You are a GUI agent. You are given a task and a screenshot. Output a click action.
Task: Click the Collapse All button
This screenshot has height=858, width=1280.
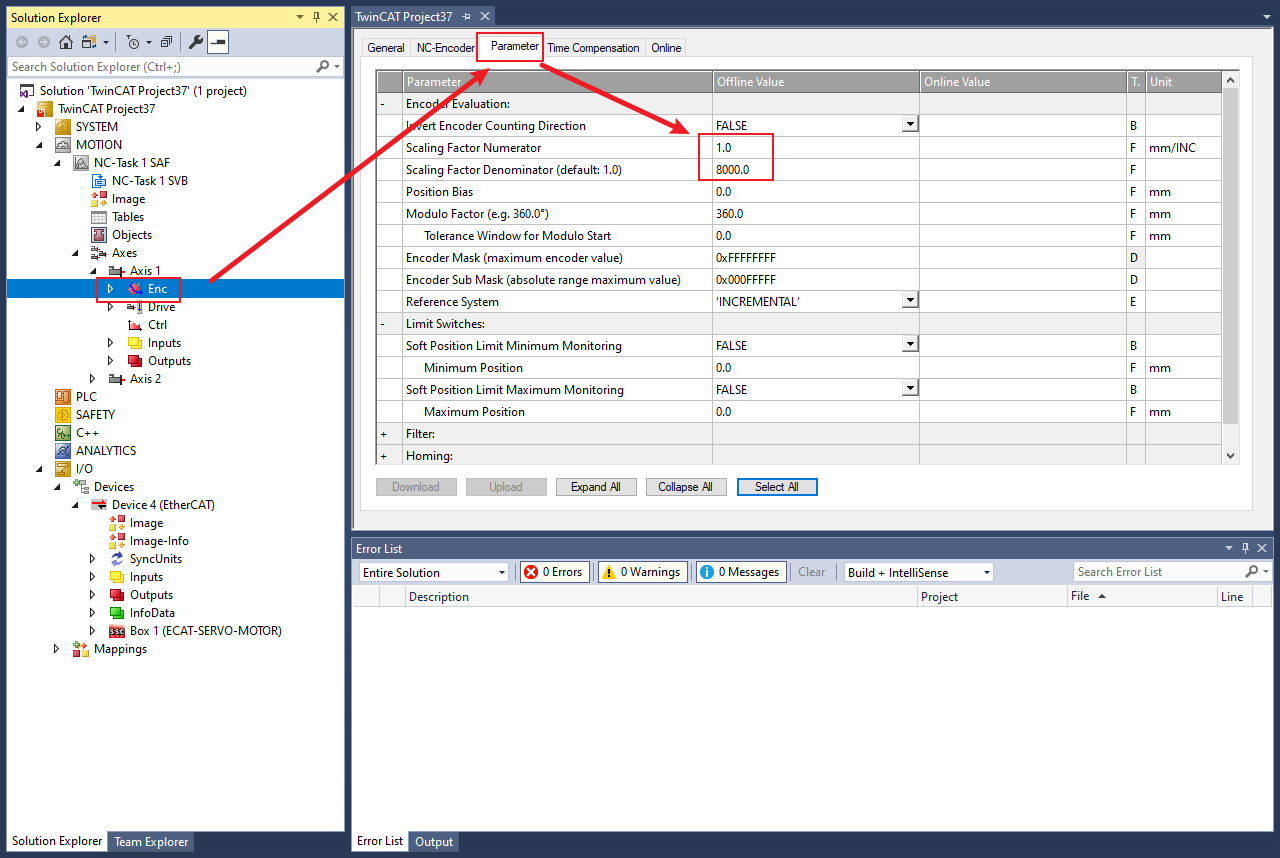(x=686, y=487)
